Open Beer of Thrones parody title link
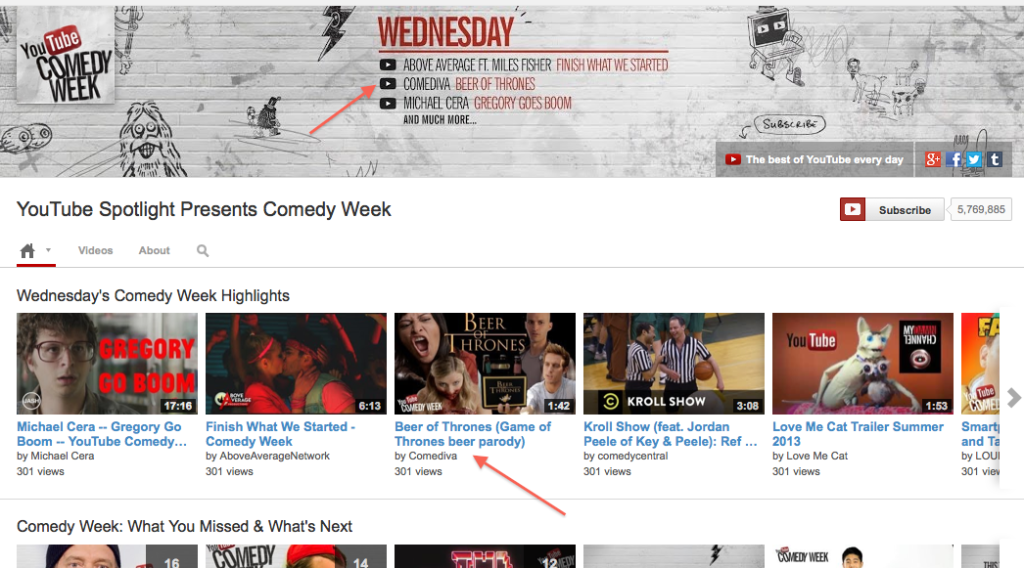This screenshot has width=1024, height=568. click(472, 434)
